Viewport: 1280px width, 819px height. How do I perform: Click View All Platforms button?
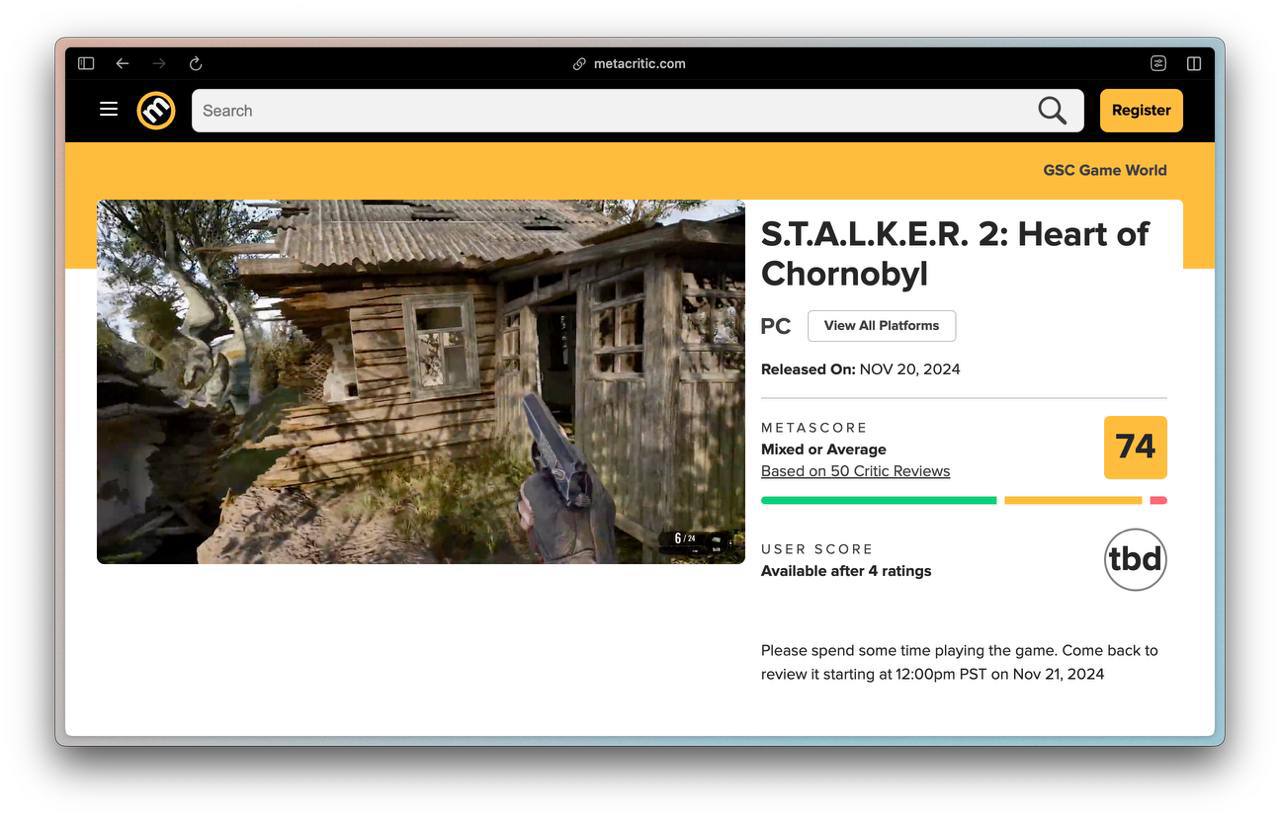click(x=881, y=326)
